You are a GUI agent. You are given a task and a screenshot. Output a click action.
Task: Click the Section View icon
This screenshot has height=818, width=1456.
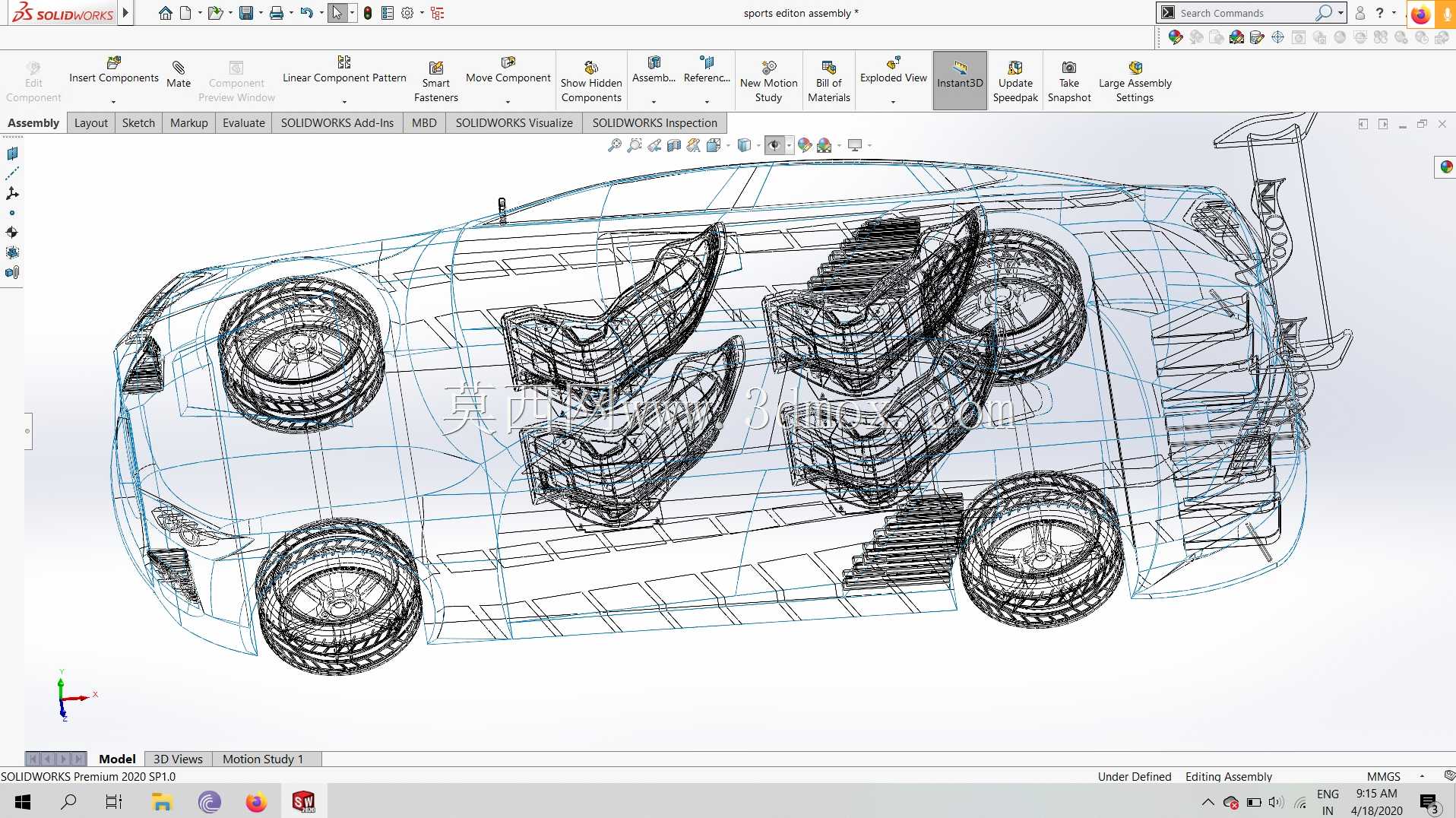(673, 144)
